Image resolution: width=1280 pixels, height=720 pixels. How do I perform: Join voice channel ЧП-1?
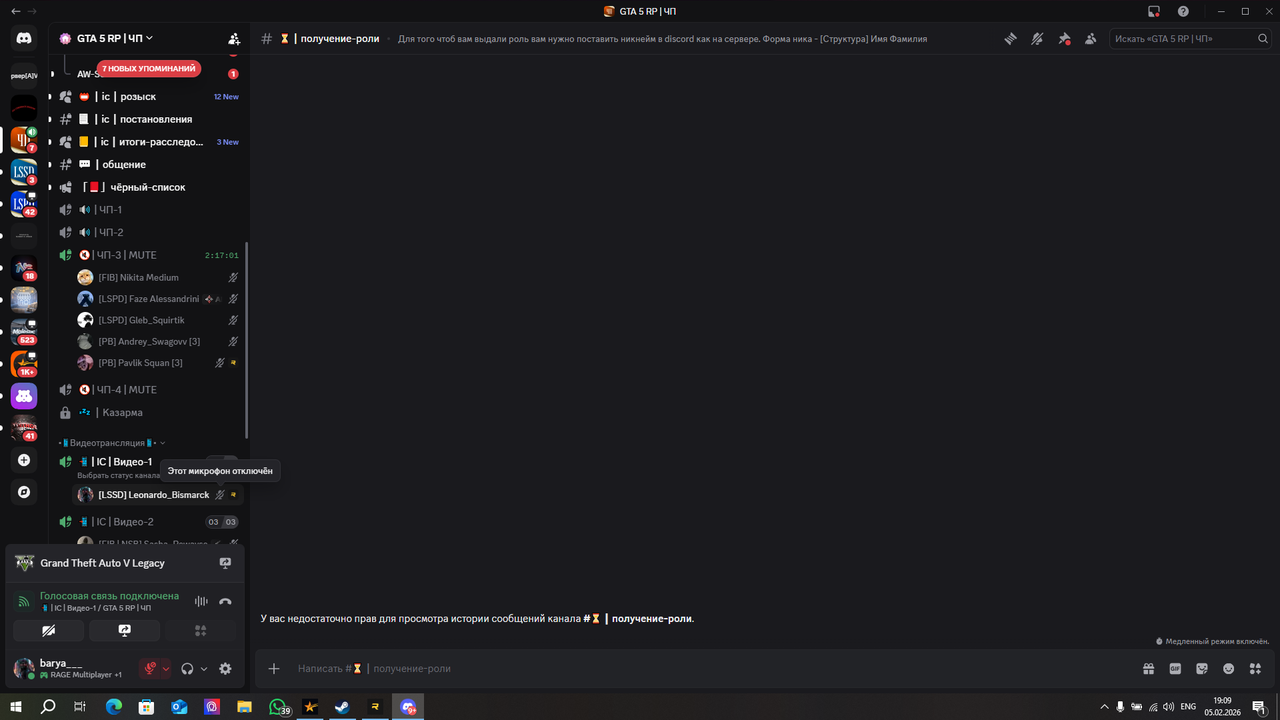(147, 210)
